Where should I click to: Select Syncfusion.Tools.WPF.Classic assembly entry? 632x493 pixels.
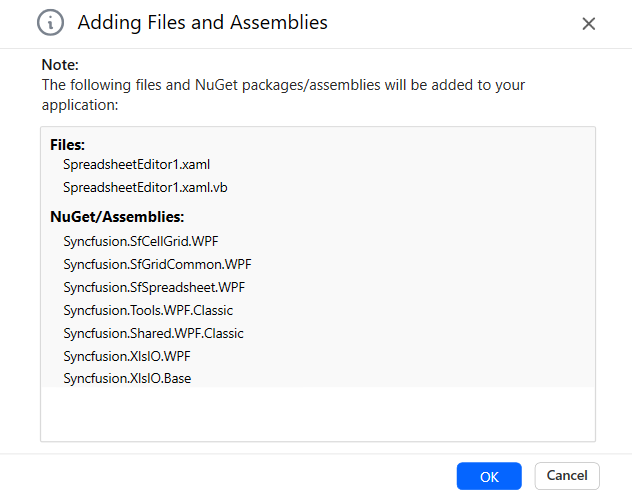[148, 310]
